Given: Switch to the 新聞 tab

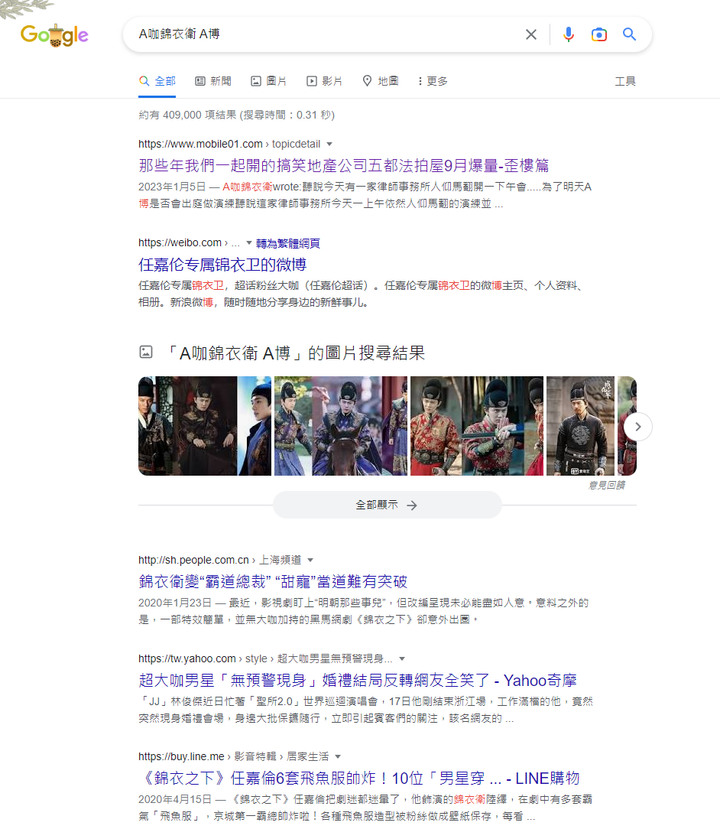Looking at the screenshot, I should click(213, 81).
